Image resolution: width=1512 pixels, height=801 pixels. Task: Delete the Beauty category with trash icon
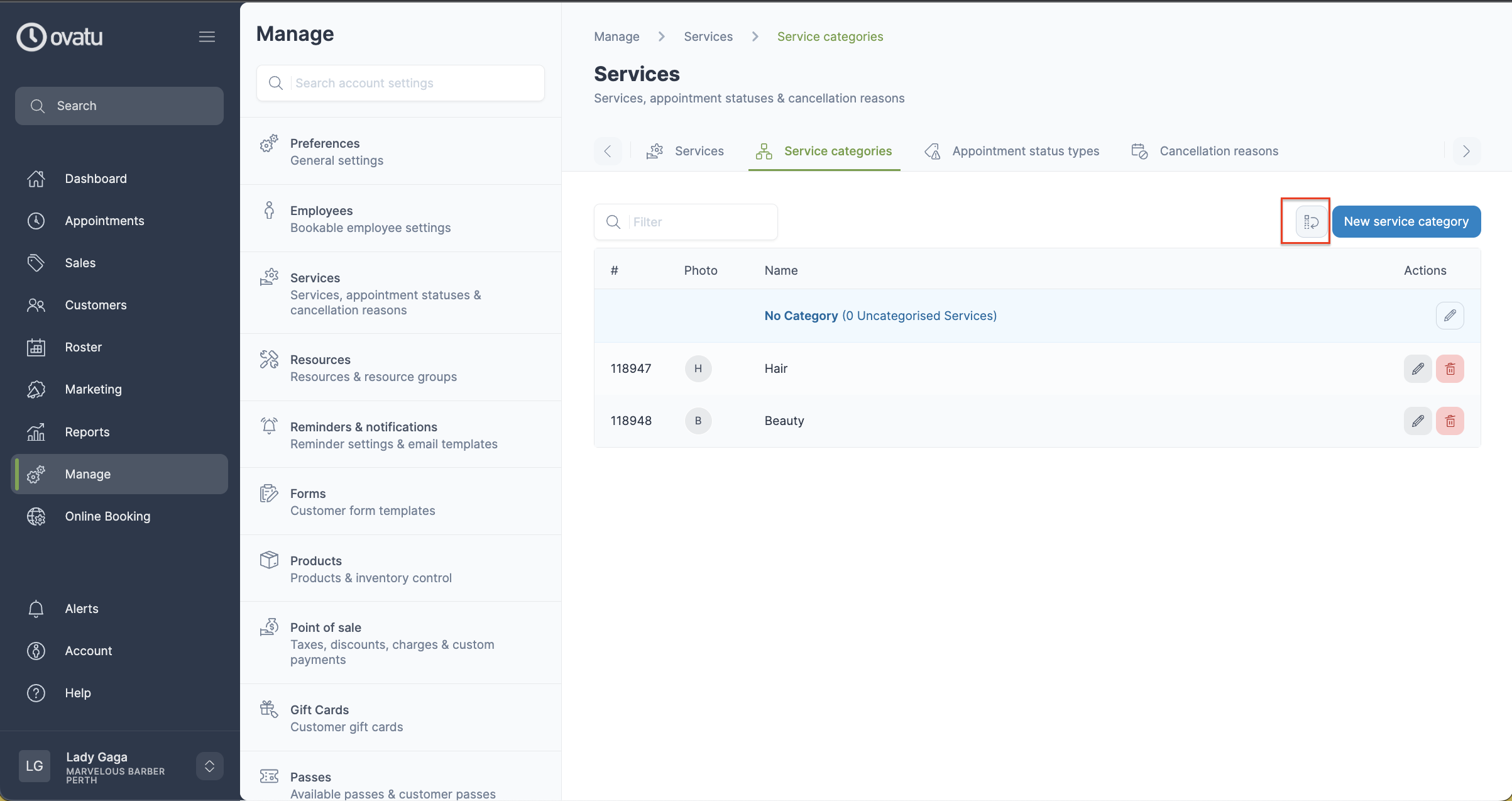click(x=1450, y=421)
